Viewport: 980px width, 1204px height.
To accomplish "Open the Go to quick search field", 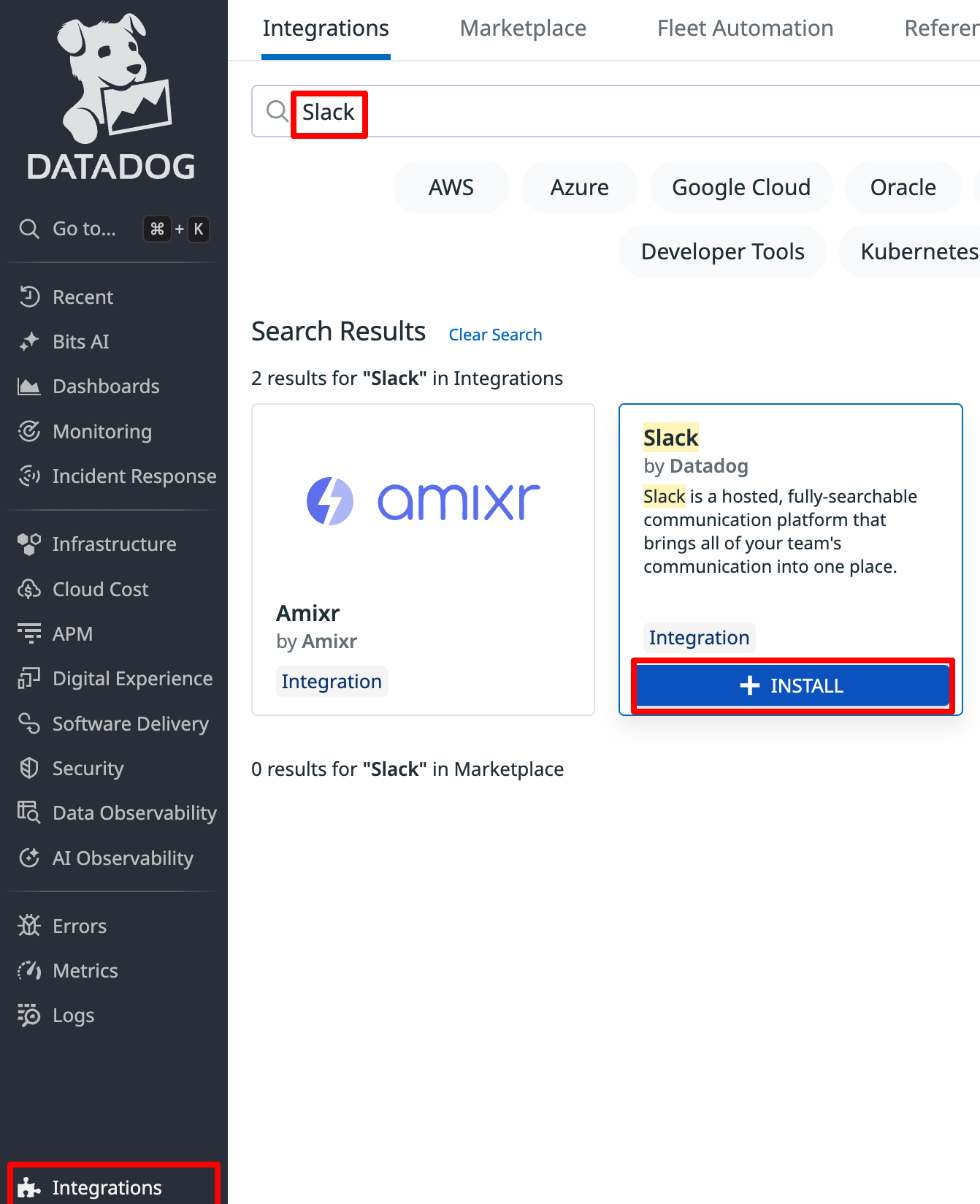I will click(114, 229).
